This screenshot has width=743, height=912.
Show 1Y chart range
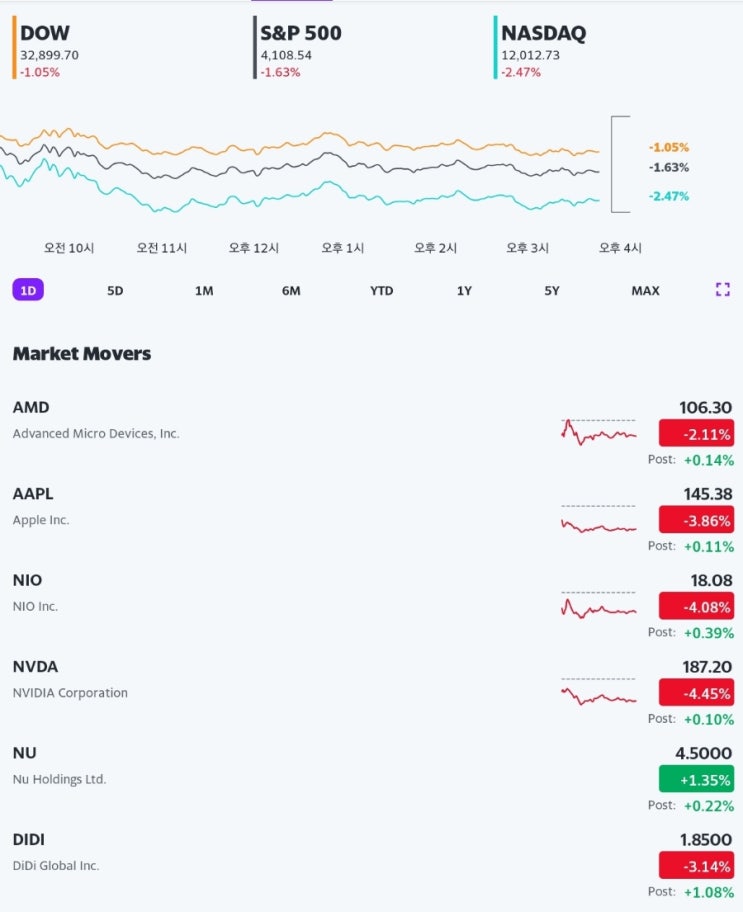pyautogui.click(x=464, y=290)
